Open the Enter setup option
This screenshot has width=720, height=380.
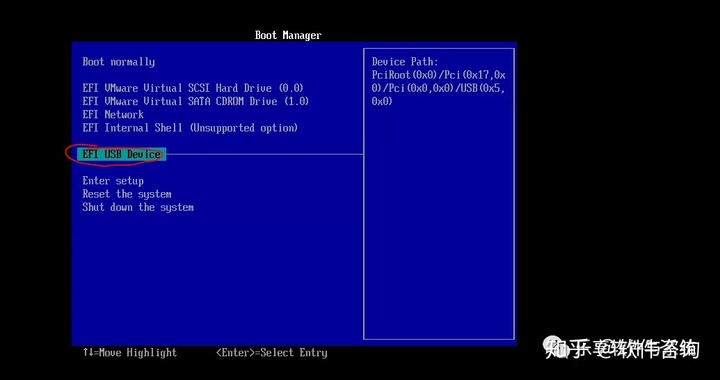coord(113,181)
